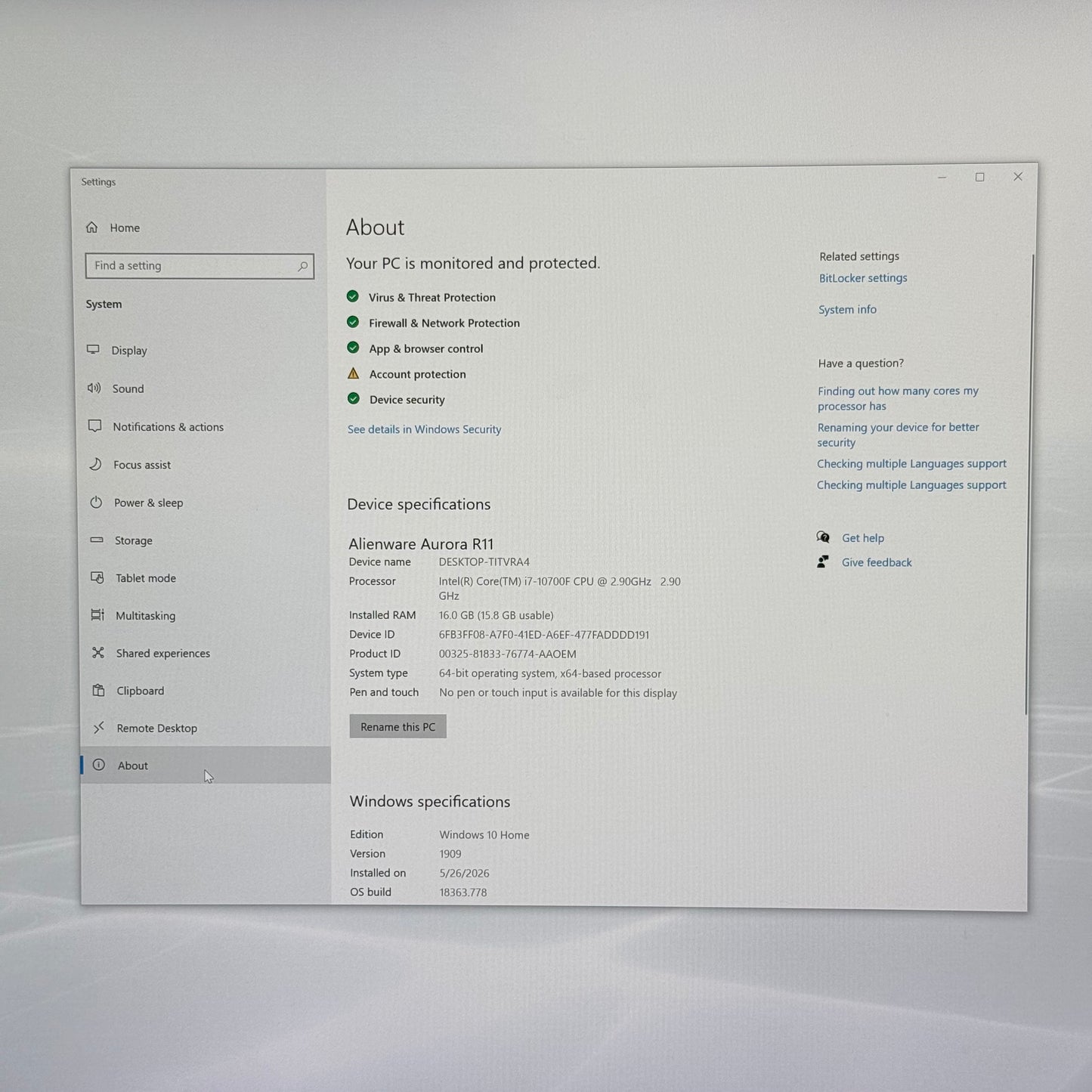Click the Clipboard icon
1092x1092 pixels.
98,690
